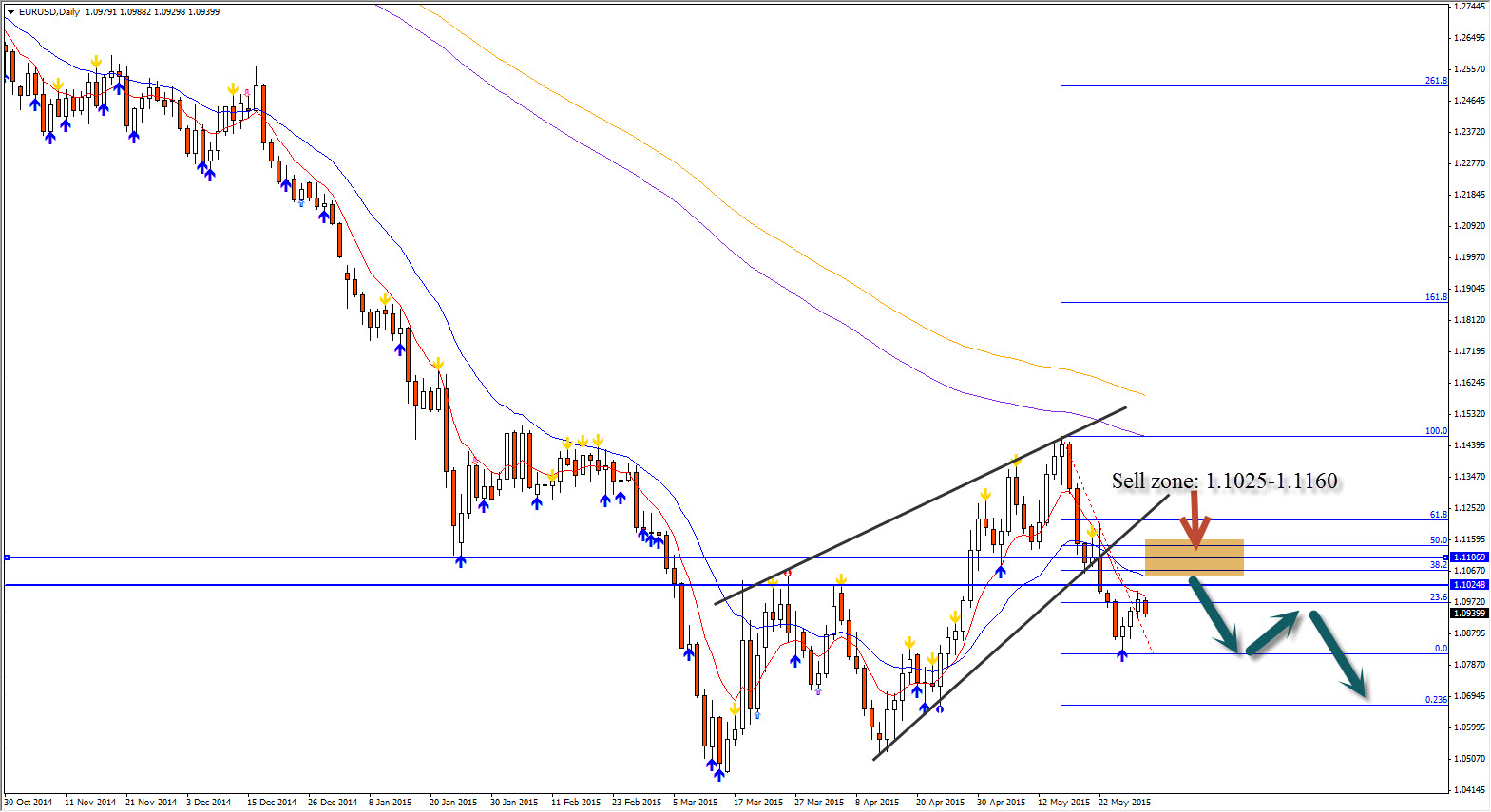Click the 11 Feb 2015 date label
Image resolution: width=1491 pixels, height=812 pixels.
tap(576, 803)
